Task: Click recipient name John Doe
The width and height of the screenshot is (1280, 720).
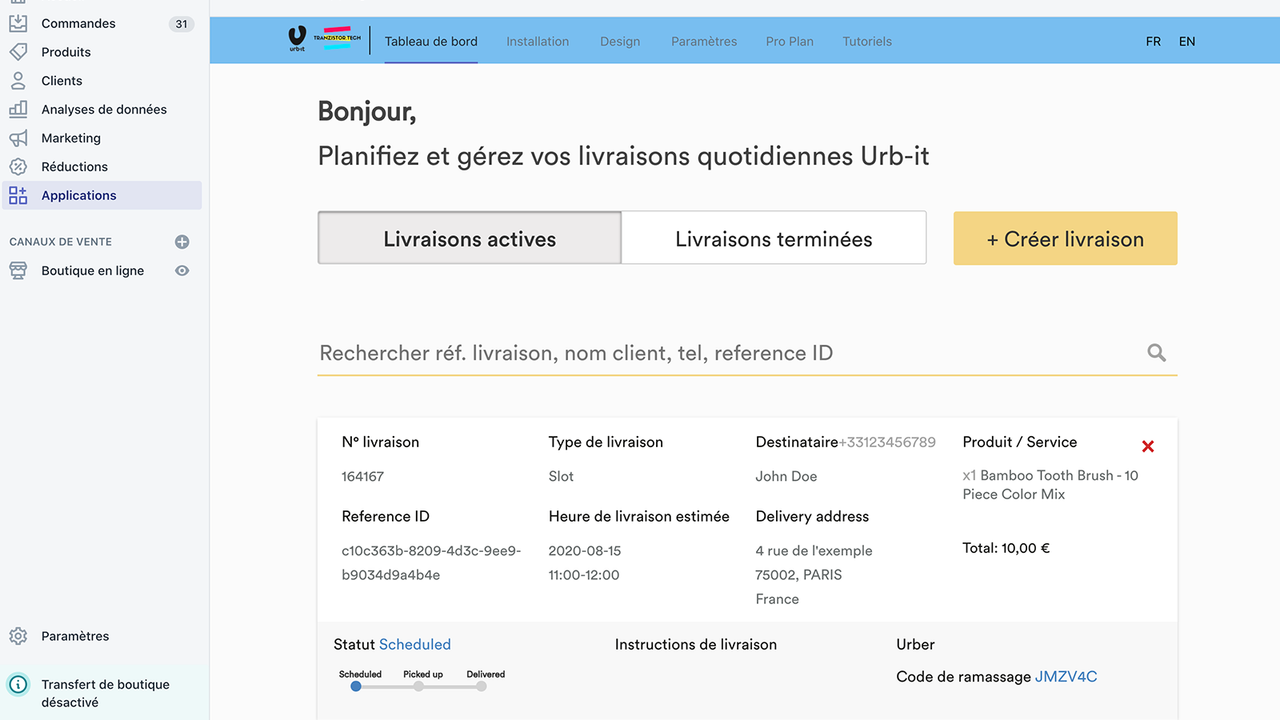Action: point(786,476)
